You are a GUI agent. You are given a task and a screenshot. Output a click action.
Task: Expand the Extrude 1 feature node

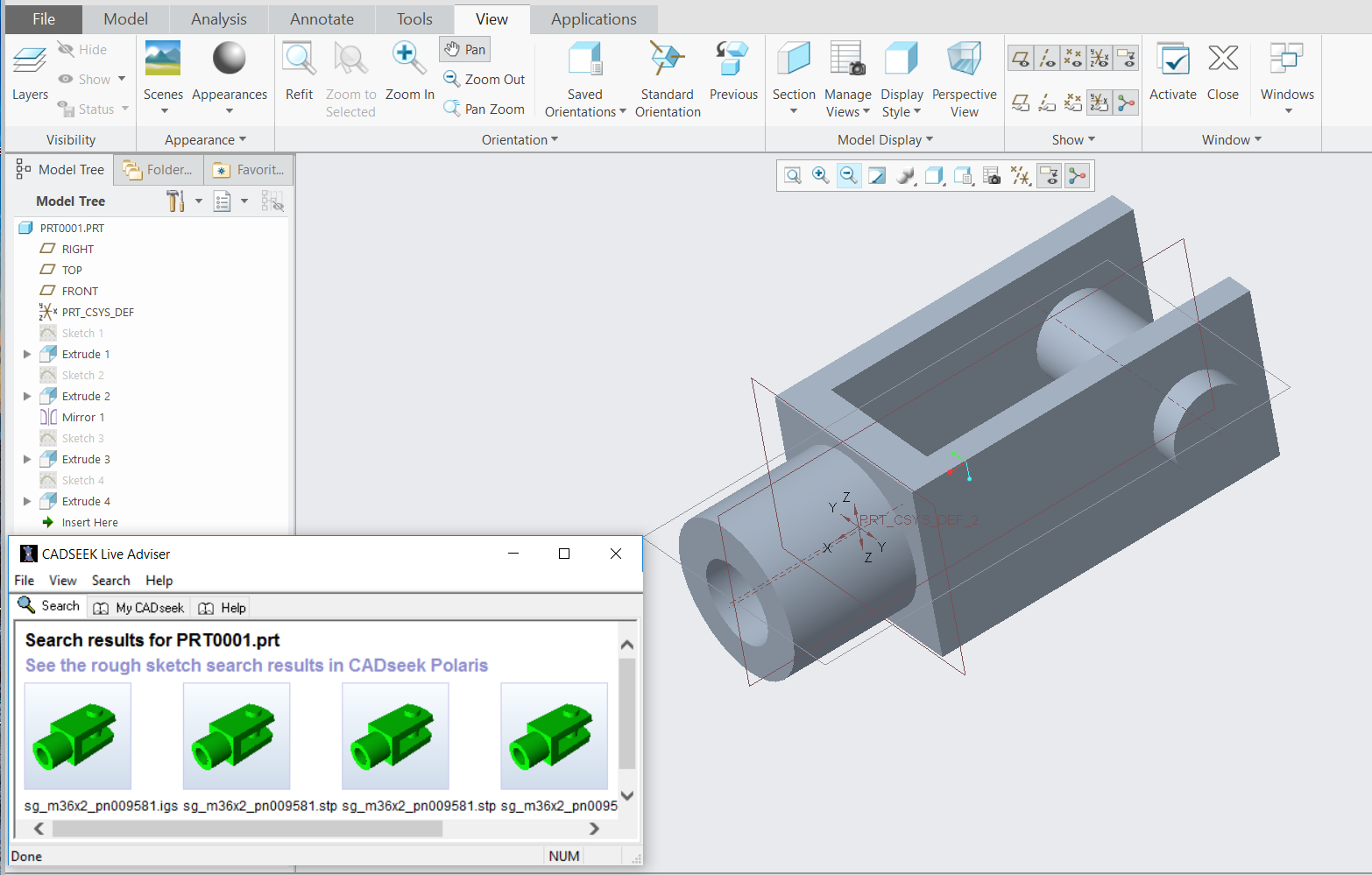pyautogui.click(x=27, y=355)
